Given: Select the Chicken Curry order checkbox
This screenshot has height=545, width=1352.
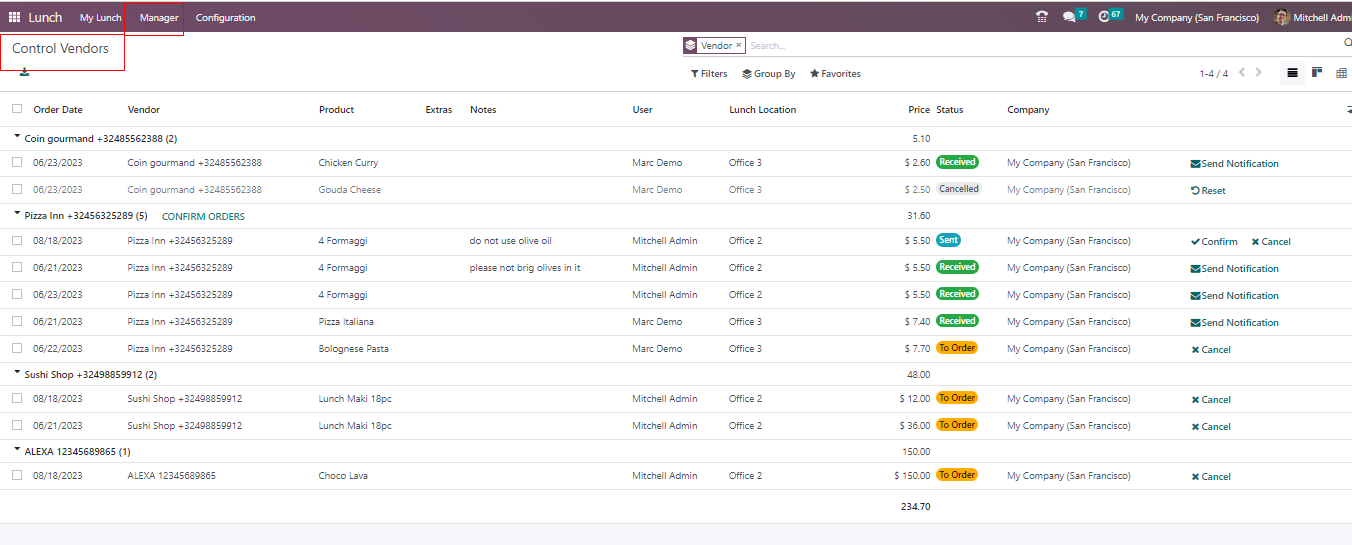Looking at the screenshot, I should coord(17,162).
